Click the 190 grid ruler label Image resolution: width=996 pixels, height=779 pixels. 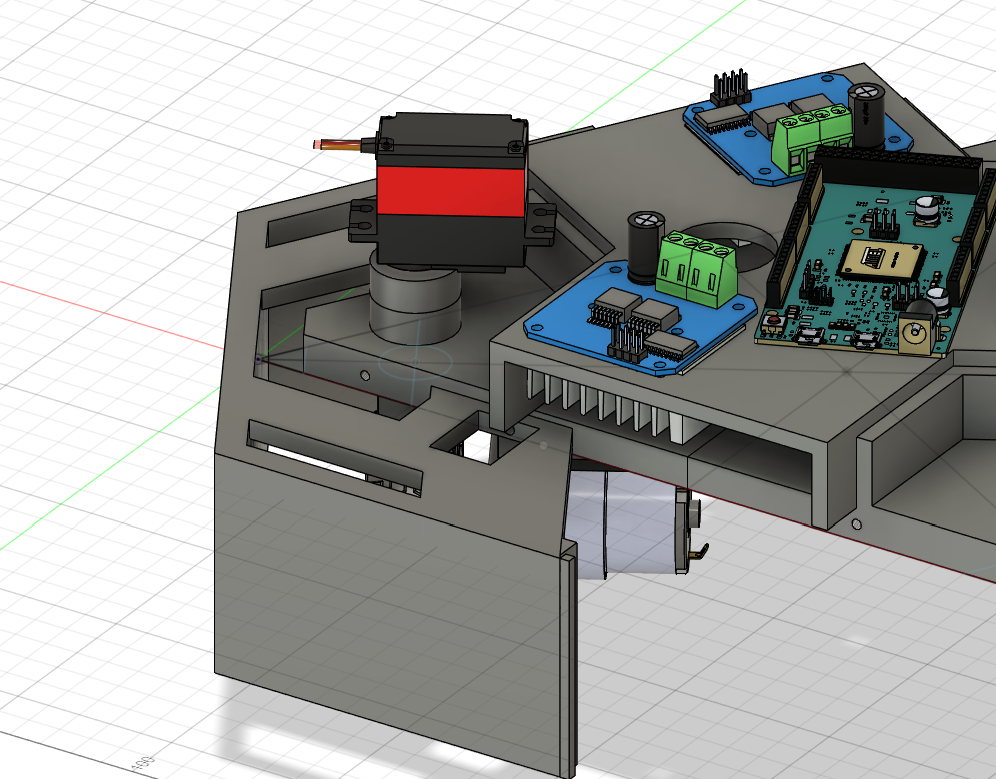(143, 763)
